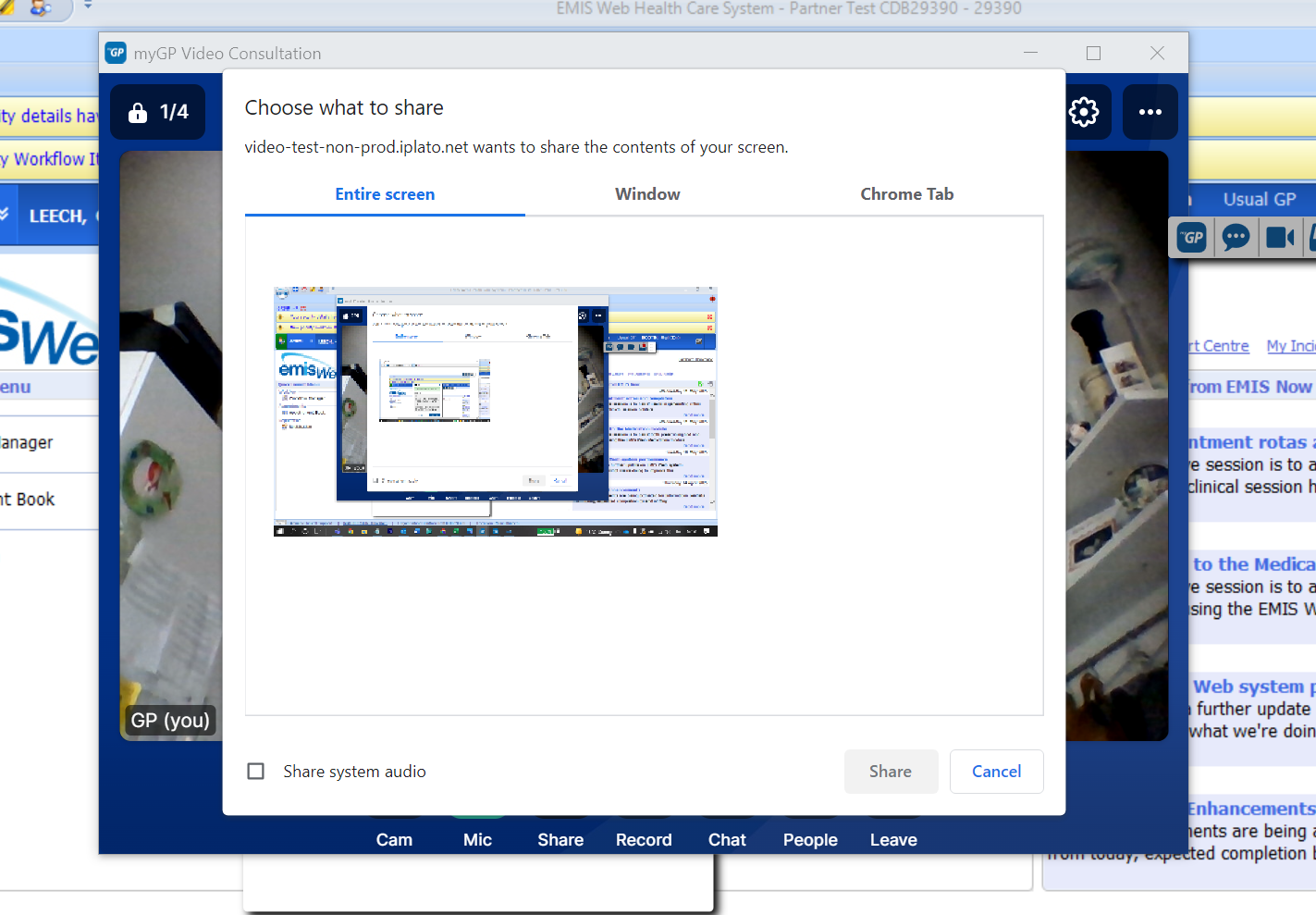Open the partially visible 'rt Centre' link in EMIS
This screenshot has width=1316, height=915.
click(1219, 346)
